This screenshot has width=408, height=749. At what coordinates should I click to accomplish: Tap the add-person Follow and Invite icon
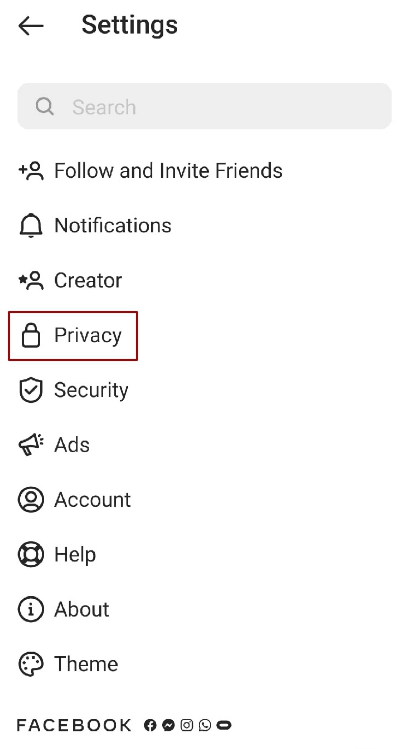31,171
